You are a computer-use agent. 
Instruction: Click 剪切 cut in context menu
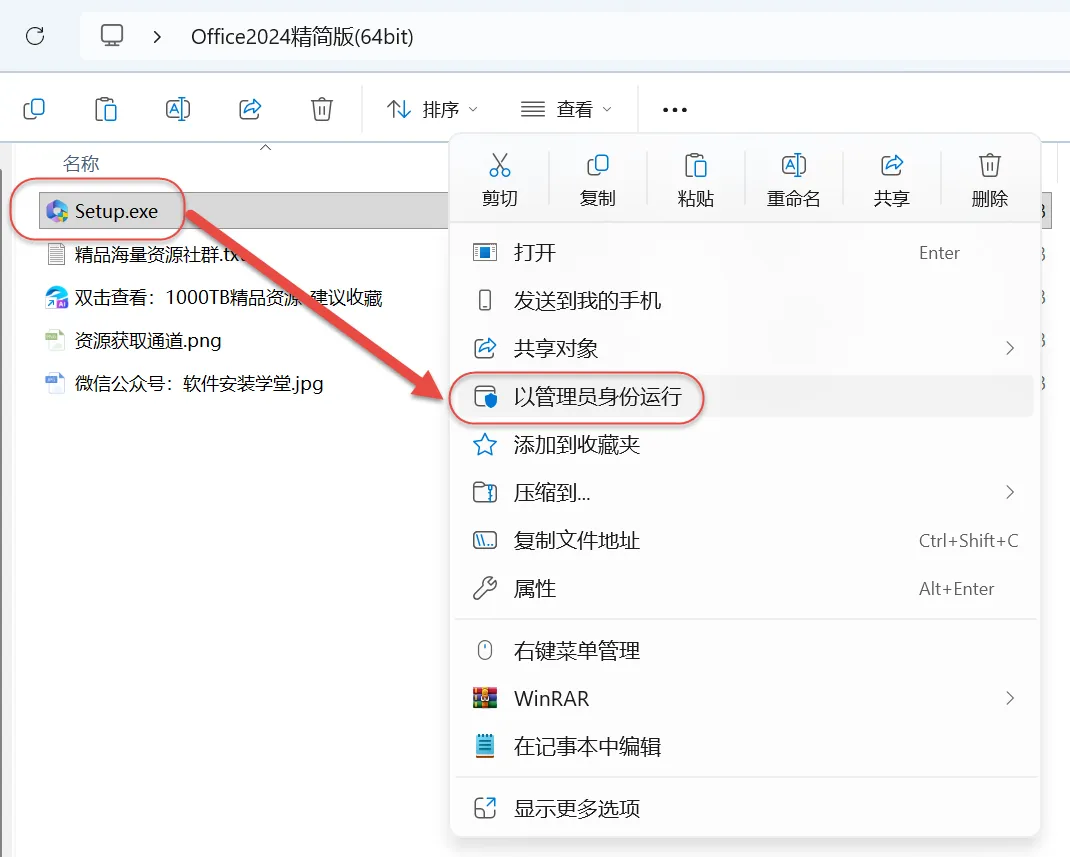[500, 180]
